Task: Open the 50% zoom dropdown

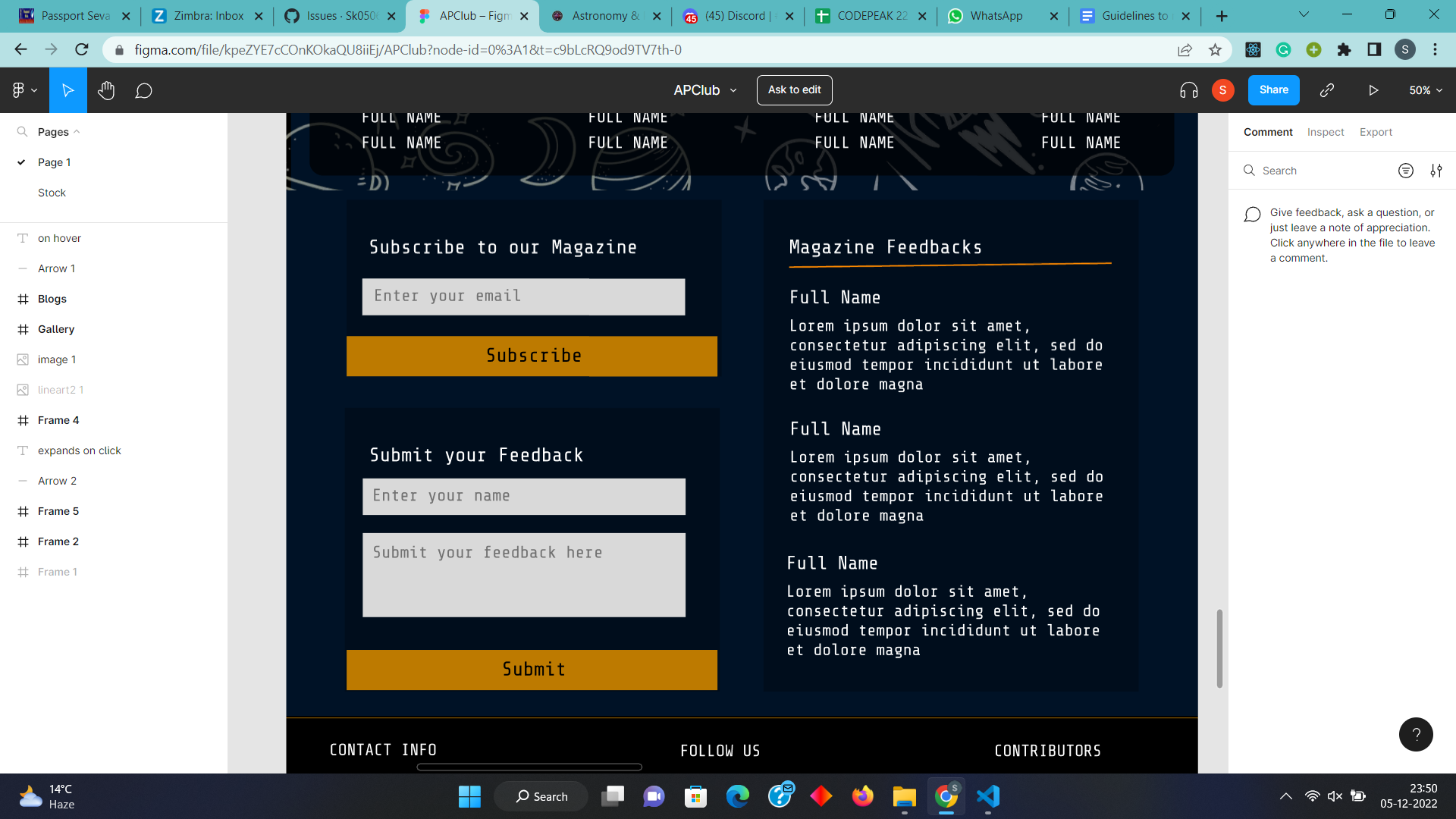Action: pos(1426,90)
